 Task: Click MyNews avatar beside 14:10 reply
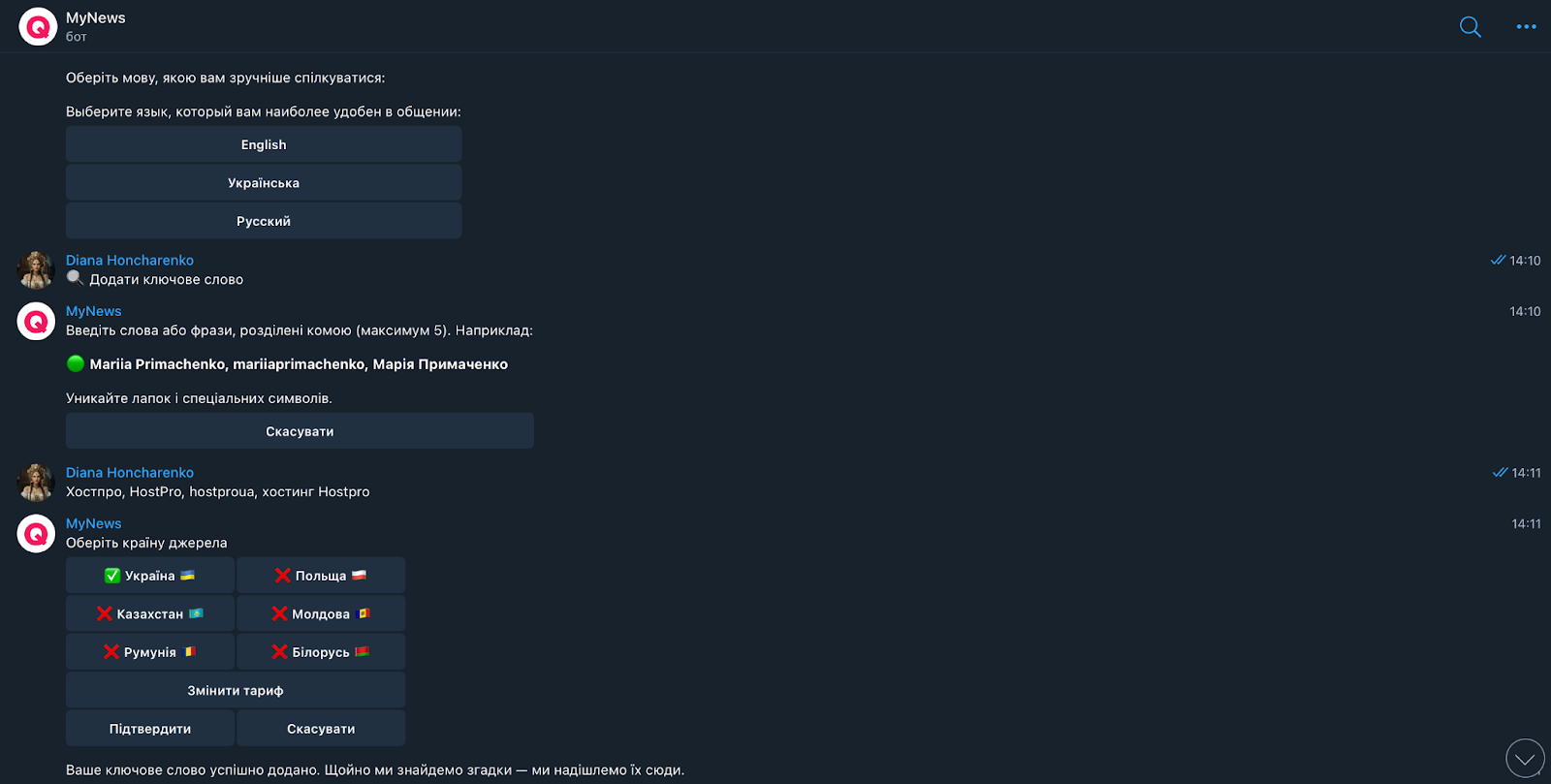point(36,322)
